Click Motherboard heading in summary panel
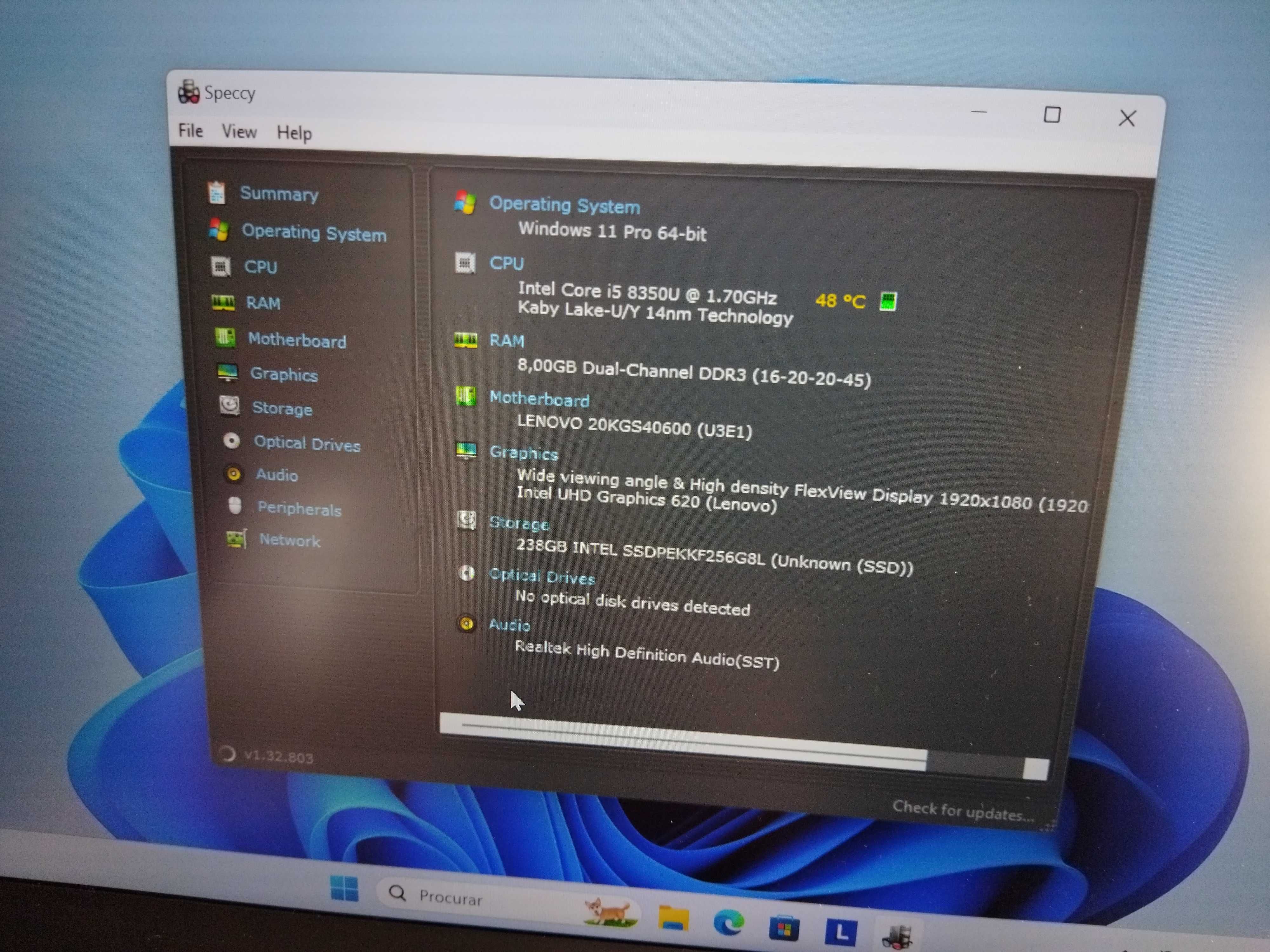This screenshot has width=1270, height=952. tap(539, 400)
